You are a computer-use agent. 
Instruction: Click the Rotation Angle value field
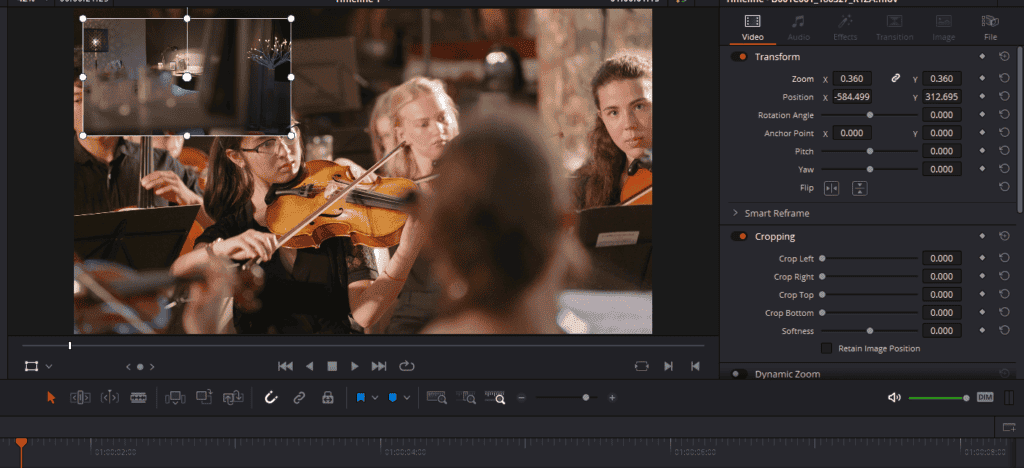[942, 115]
